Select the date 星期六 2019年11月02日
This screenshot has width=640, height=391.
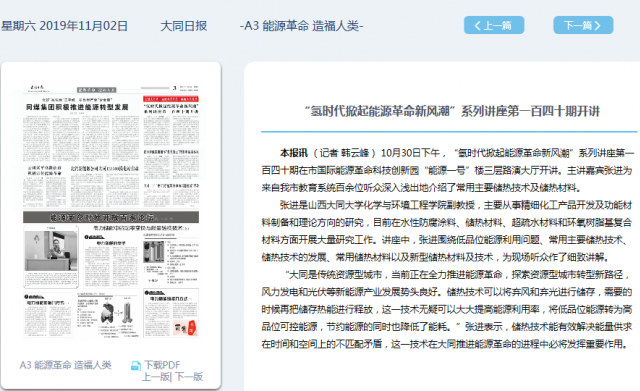[x=64, y=26]
